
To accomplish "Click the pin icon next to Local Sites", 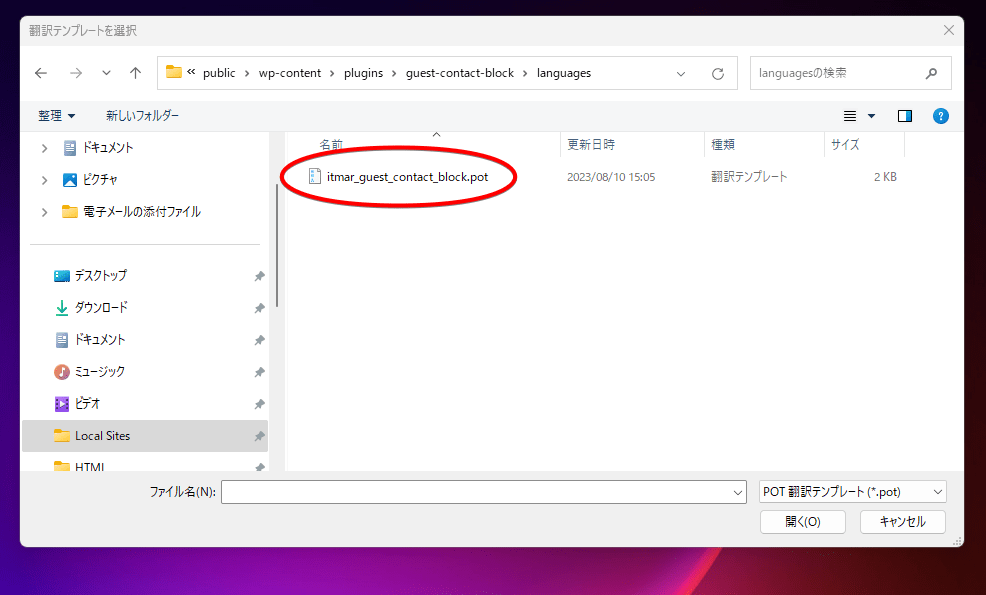I will point(259,436).
